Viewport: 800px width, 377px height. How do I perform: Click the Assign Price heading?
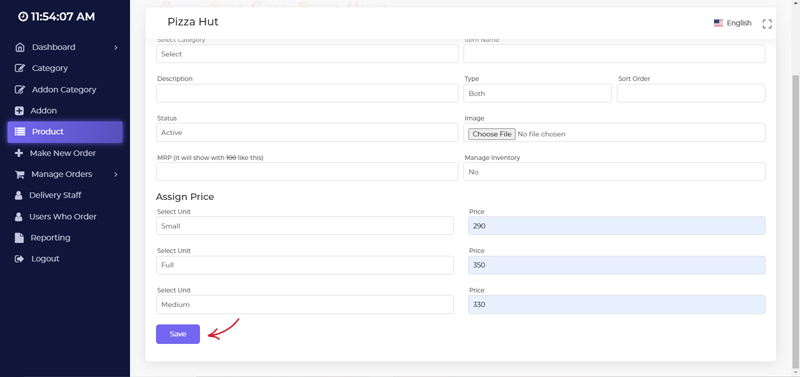[185, 197]
